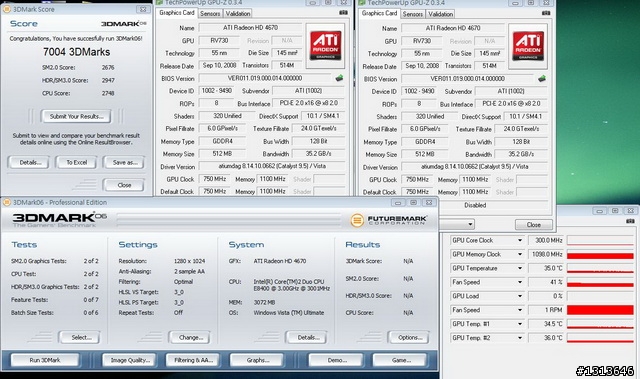Open the Graphs tool

coord(257,360)
